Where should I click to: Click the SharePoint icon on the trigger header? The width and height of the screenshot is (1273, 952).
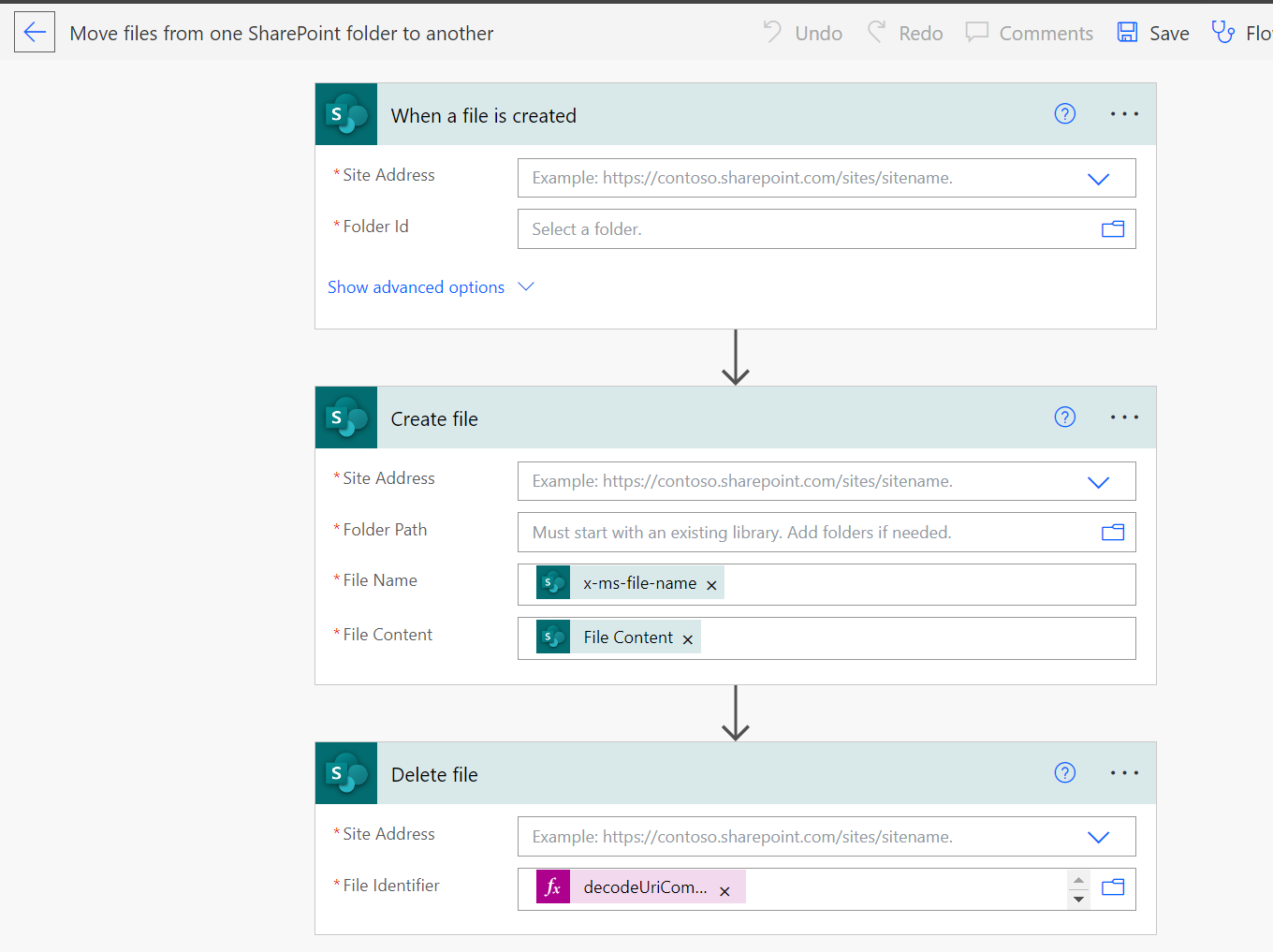coord(346,115)
